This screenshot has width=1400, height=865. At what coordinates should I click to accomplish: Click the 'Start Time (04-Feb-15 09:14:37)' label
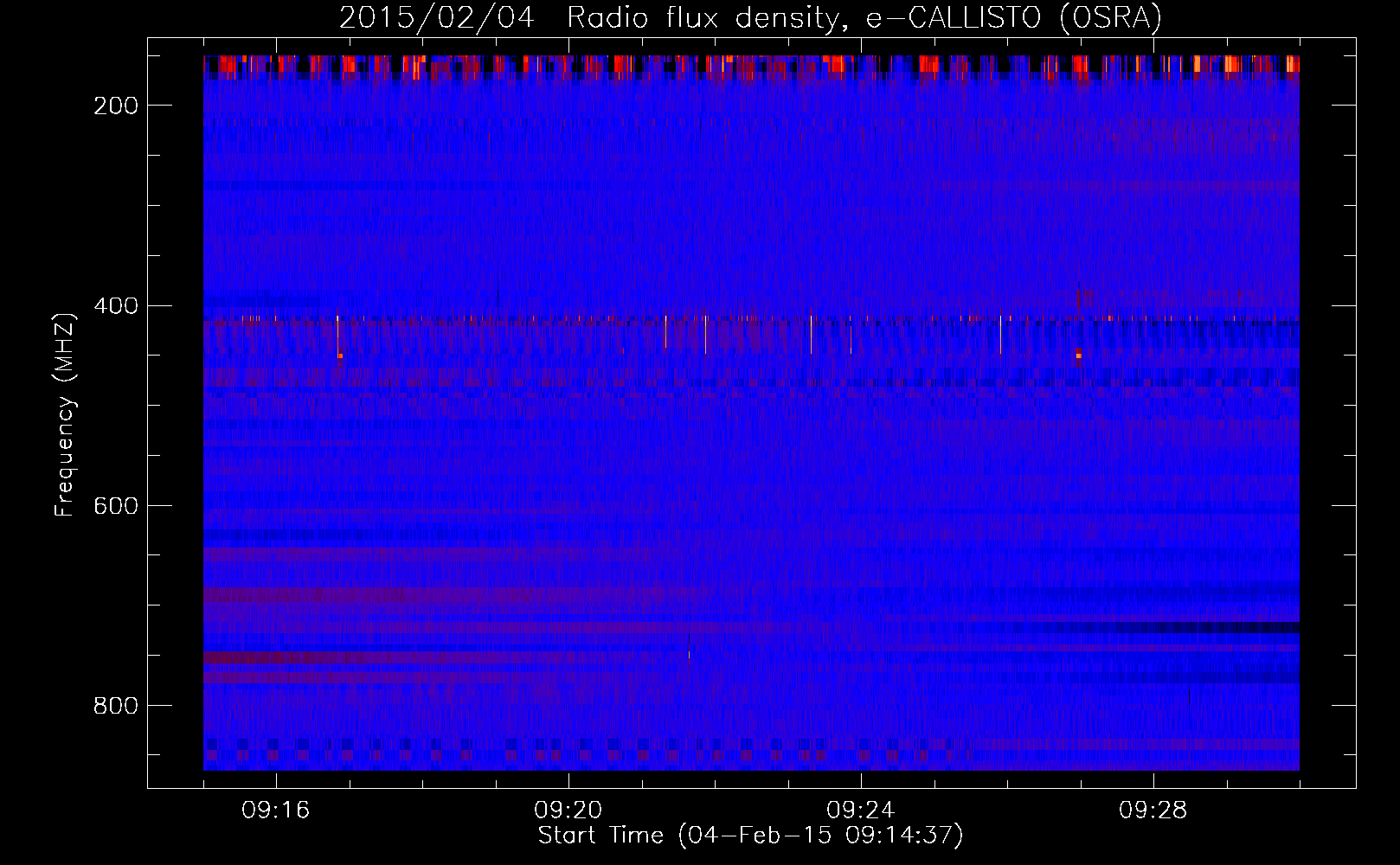click(x=750, y=836)
